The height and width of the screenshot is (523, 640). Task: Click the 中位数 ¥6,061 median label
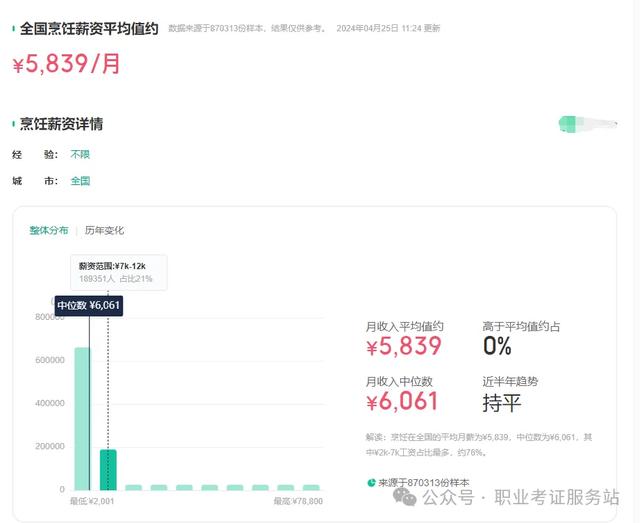click(89, 305)
